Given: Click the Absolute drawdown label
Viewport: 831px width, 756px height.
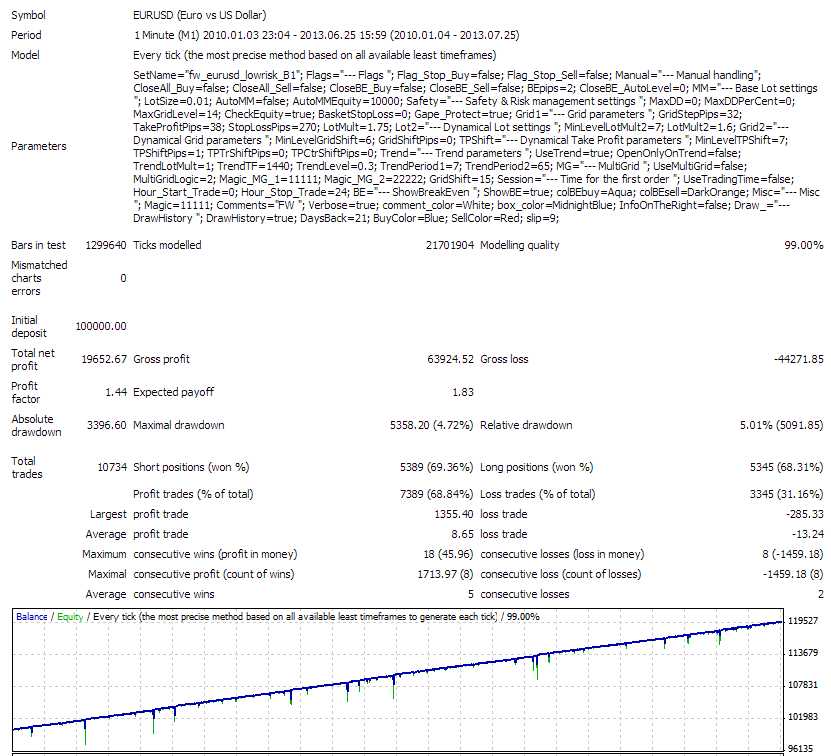Looking at the screenshot, I should (x=36, y=425).
